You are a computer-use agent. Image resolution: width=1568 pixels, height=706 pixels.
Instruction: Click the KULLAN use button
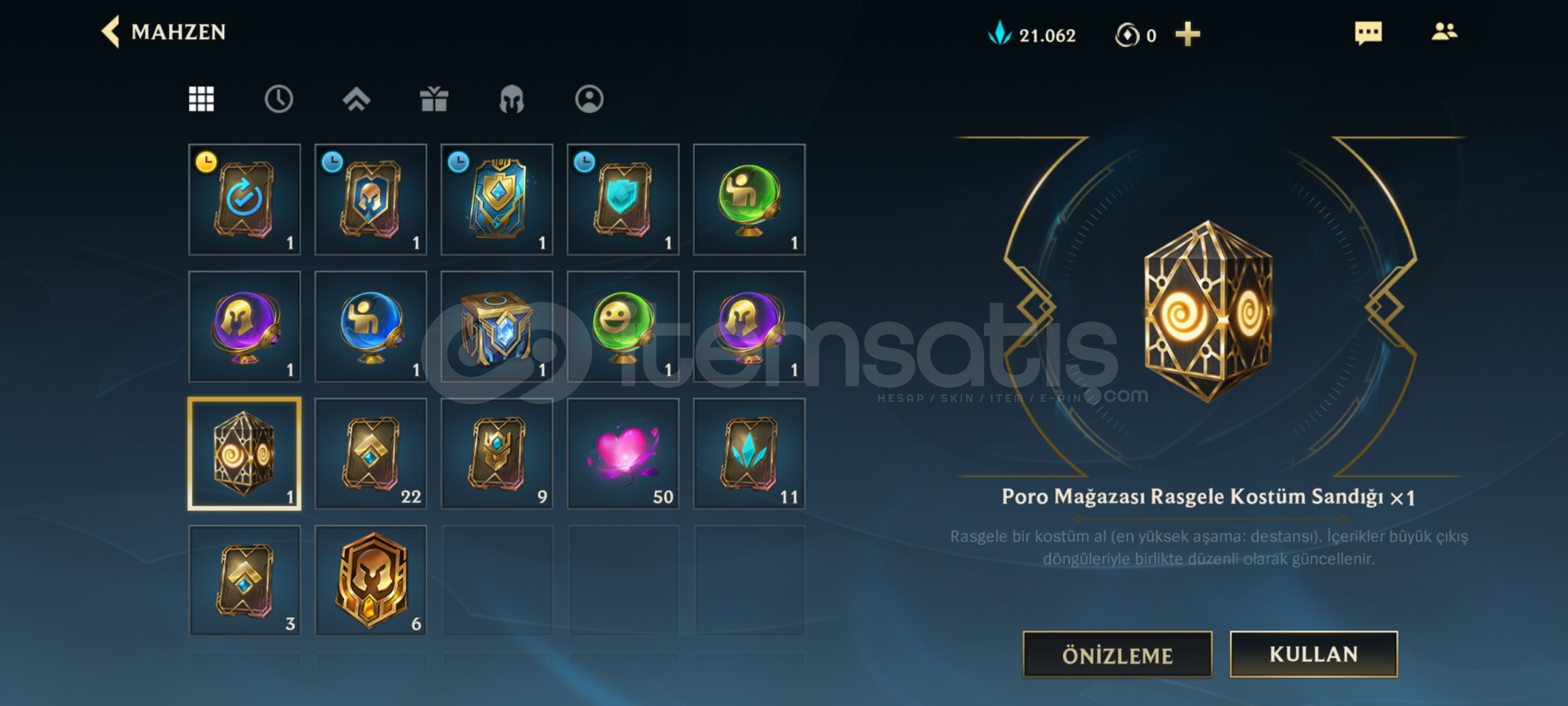coord(1314,654)
